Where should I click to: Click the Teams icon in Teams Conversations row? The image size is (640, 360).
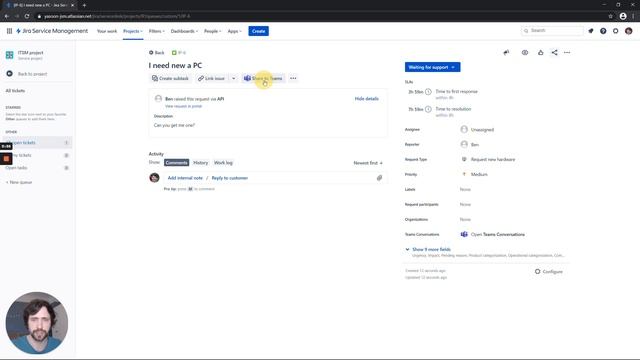464,234
